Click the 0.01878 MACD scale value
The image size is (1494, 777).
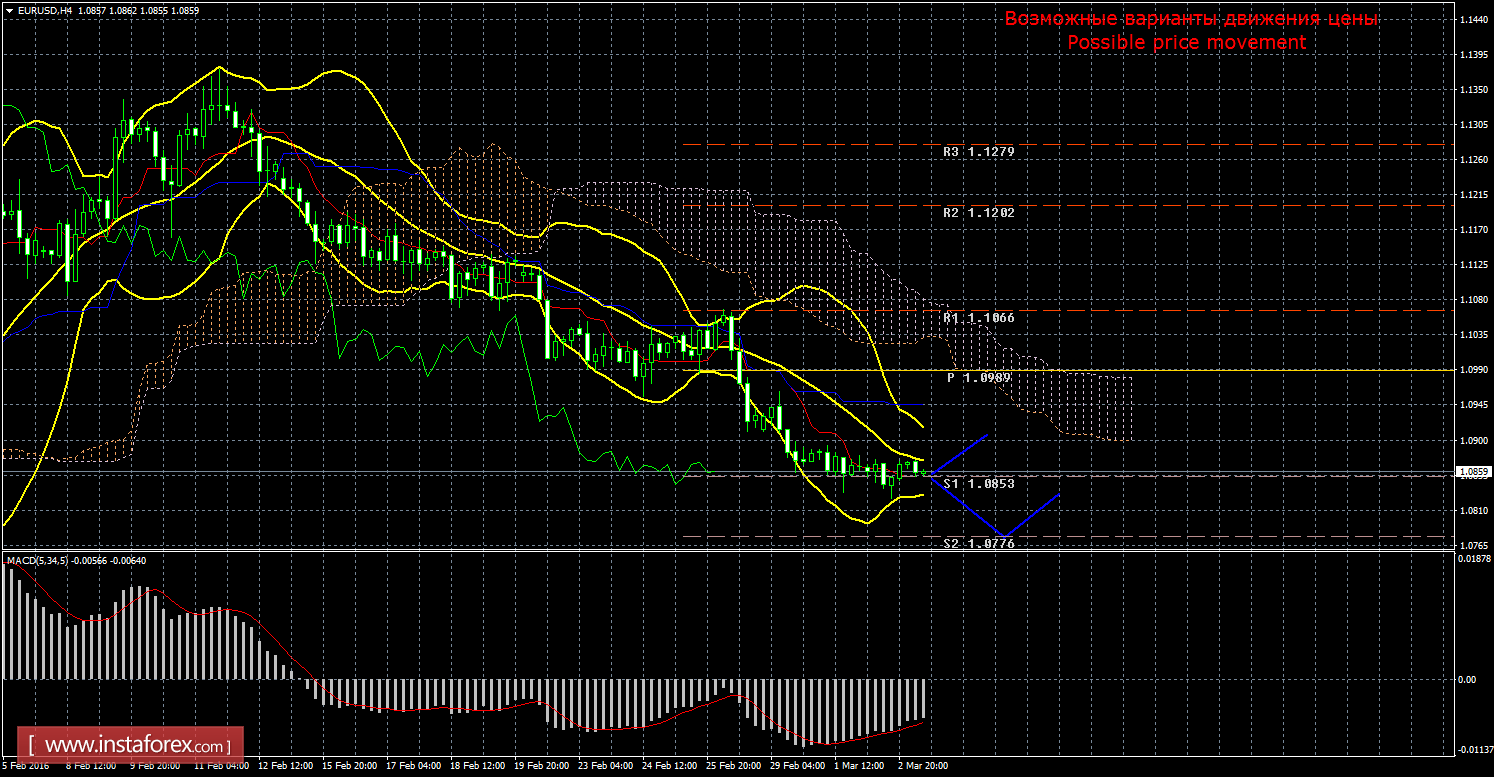(x=1470, y=560)
